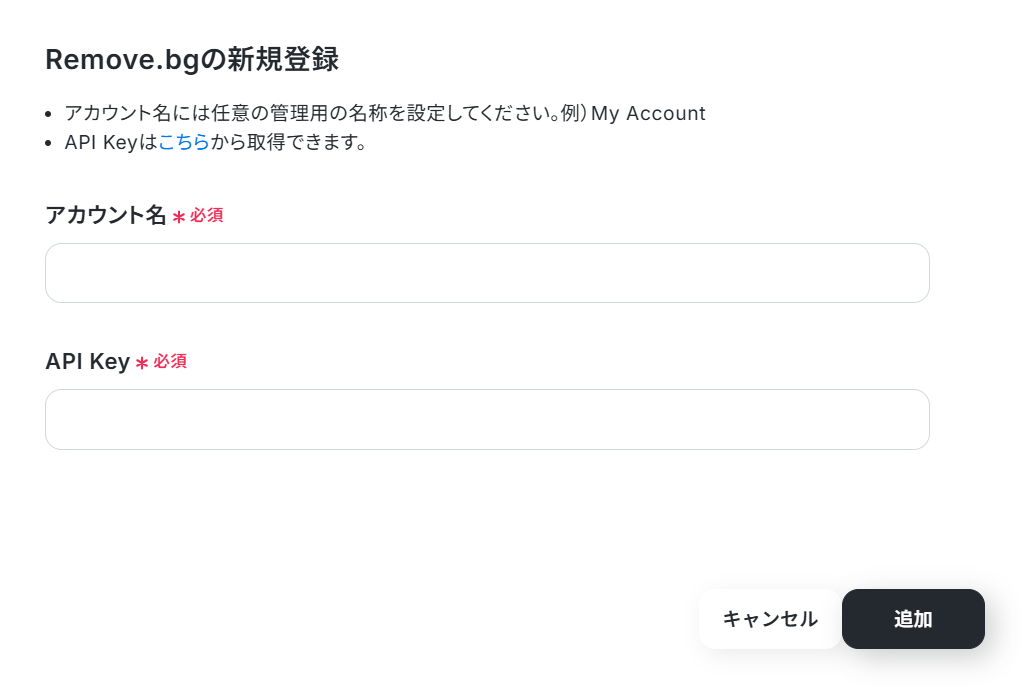This screenshot has height=687, width=1029.
Task: Click the 必須 badge next to API Key
Action: [x=170, y=361]
